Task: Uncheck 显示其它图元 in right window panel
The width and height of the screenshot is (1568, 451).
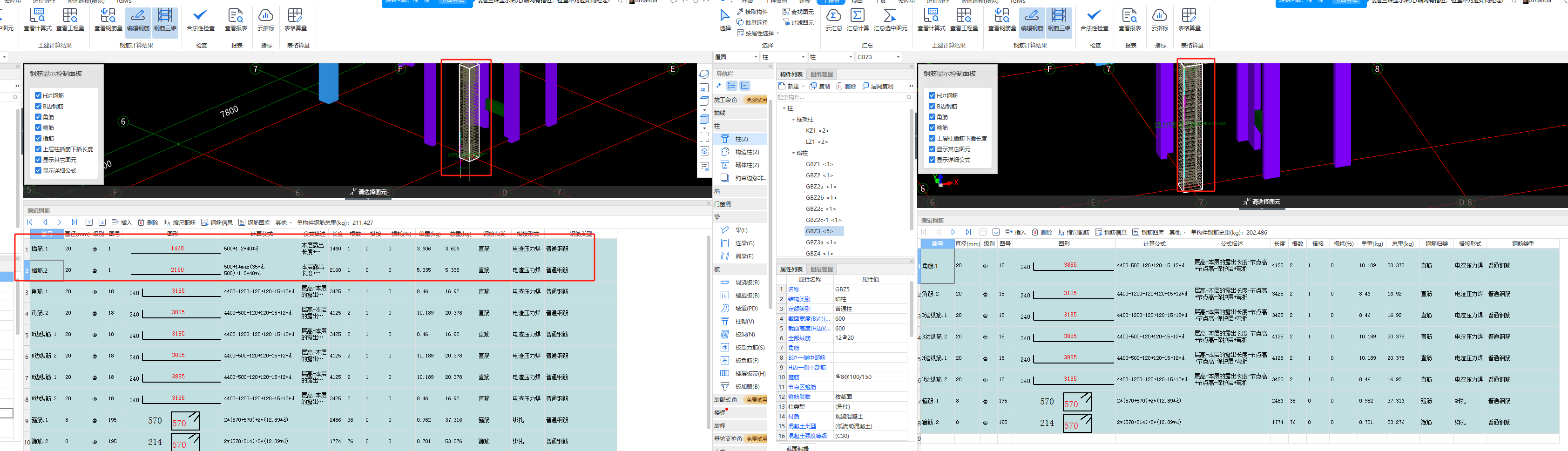Action: pyautogui.click(x=932, y=149)
